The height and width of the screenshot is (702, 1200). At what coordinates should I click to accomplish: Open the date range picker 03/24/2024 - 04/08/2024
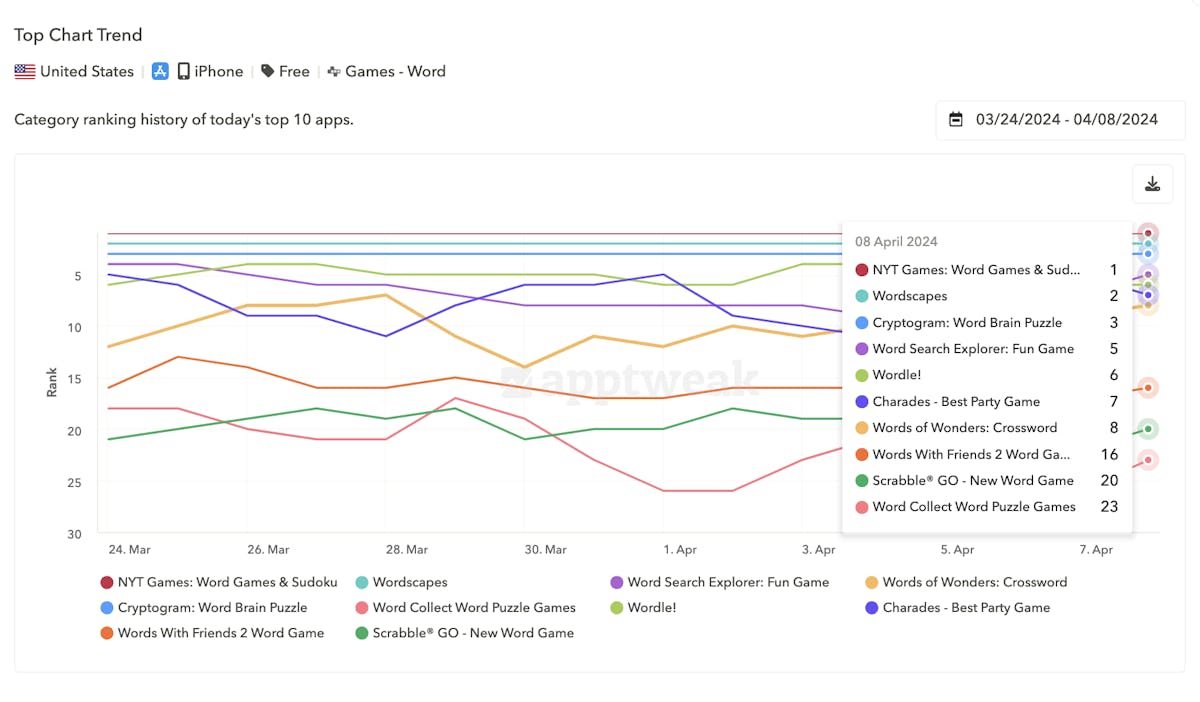(1060, 120)
